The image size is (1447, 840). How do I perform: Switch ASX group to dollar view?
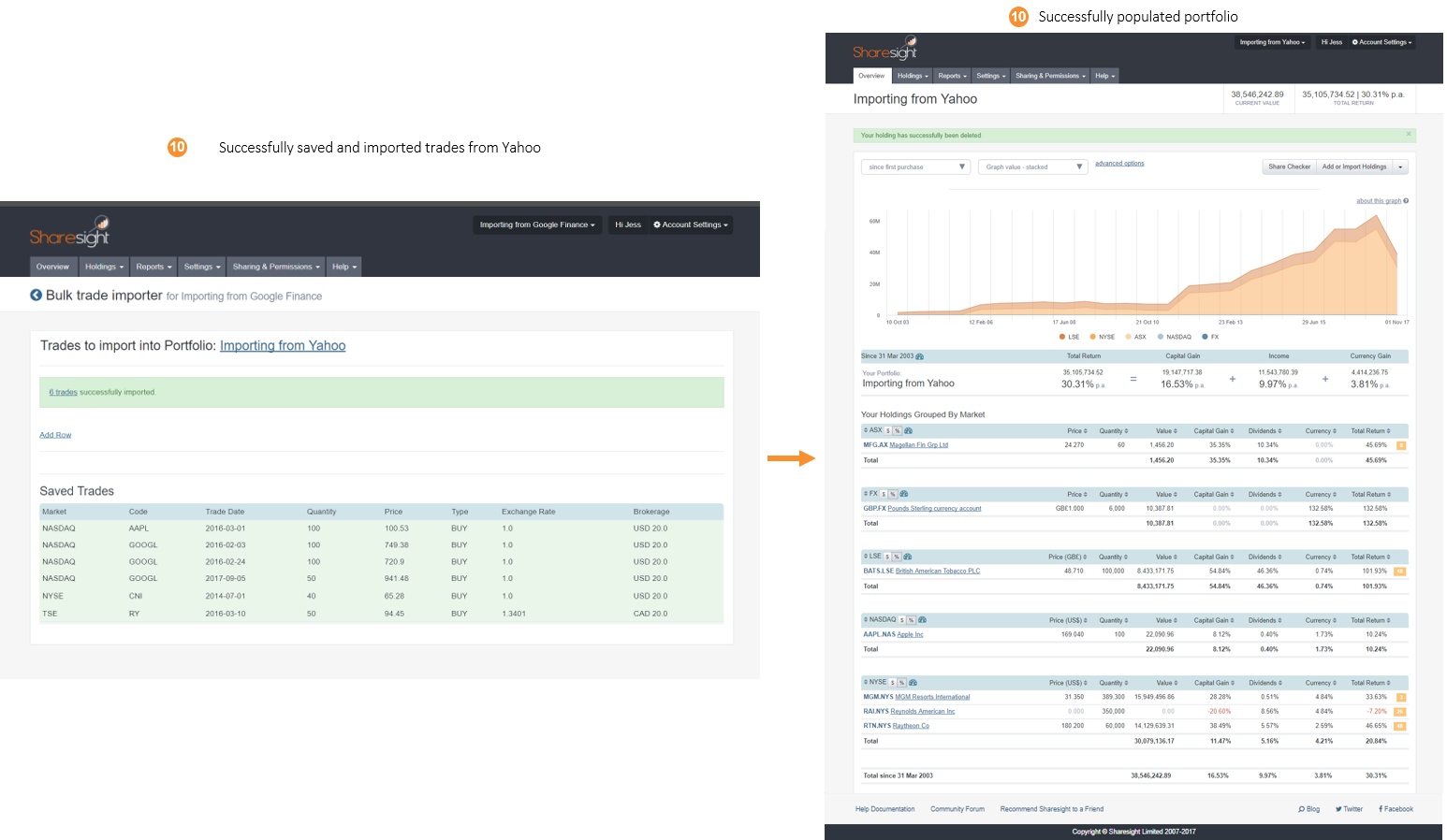[x=888, y=430]
